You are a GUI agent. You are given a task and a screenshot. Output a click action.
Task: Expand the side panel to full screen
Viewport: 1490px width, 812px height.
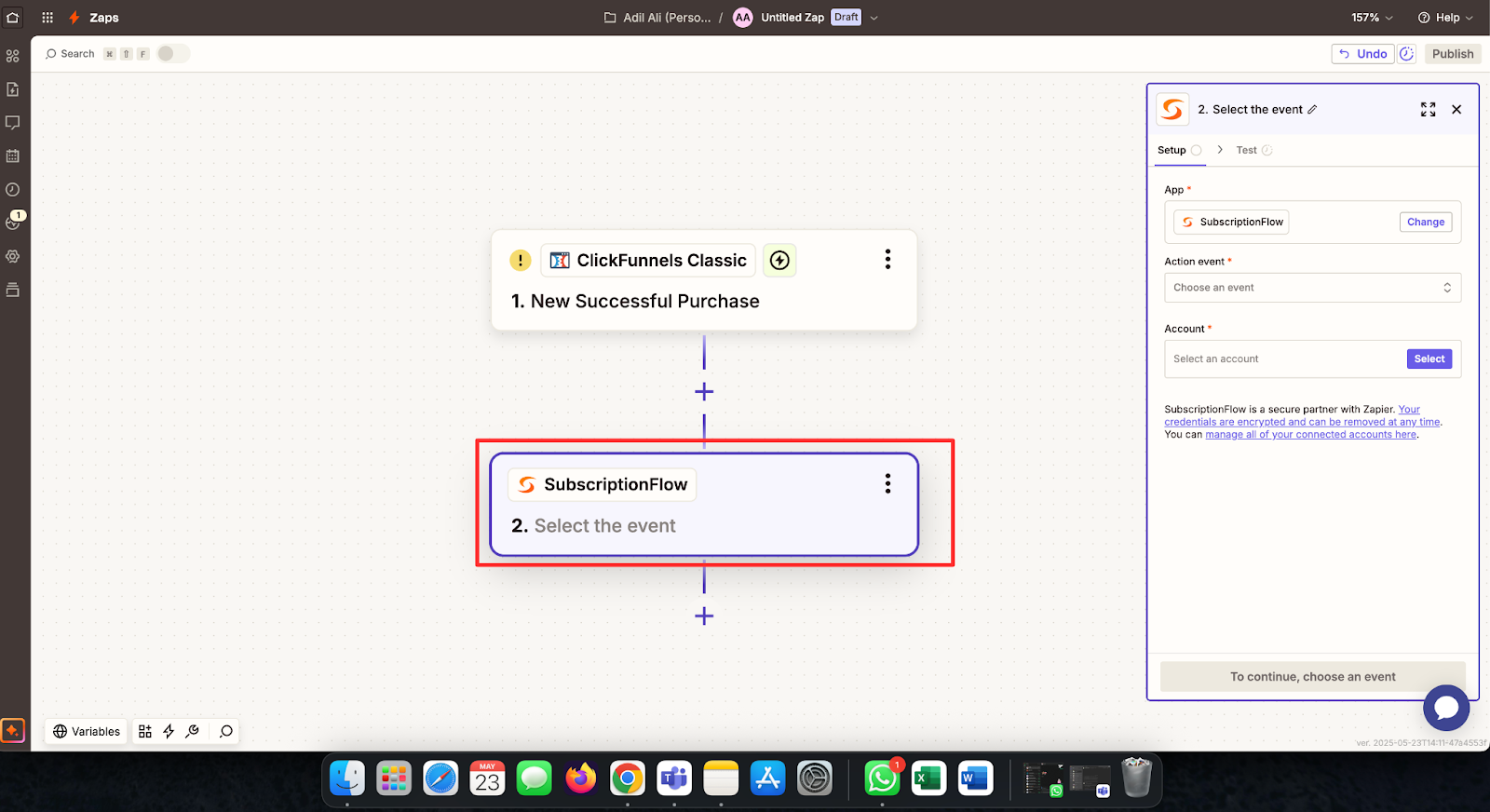click(x=1428, y=109)
